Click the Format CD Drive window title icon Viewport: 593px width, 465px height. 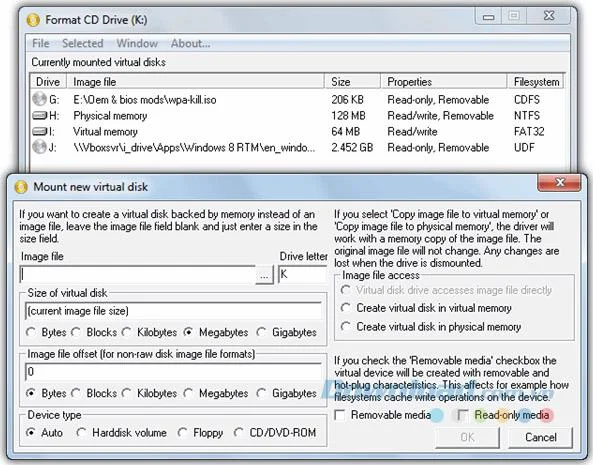pyautogui.click(x=33, y=20)
